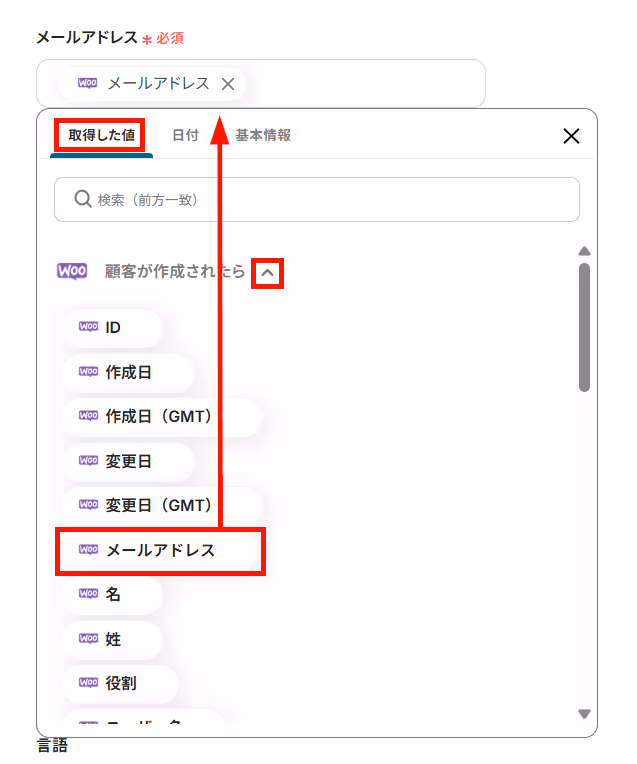Viewport: 637px width, 764px height.
Task: Click the Woo icon on the 姓 chip
Action: pos(88,638)
